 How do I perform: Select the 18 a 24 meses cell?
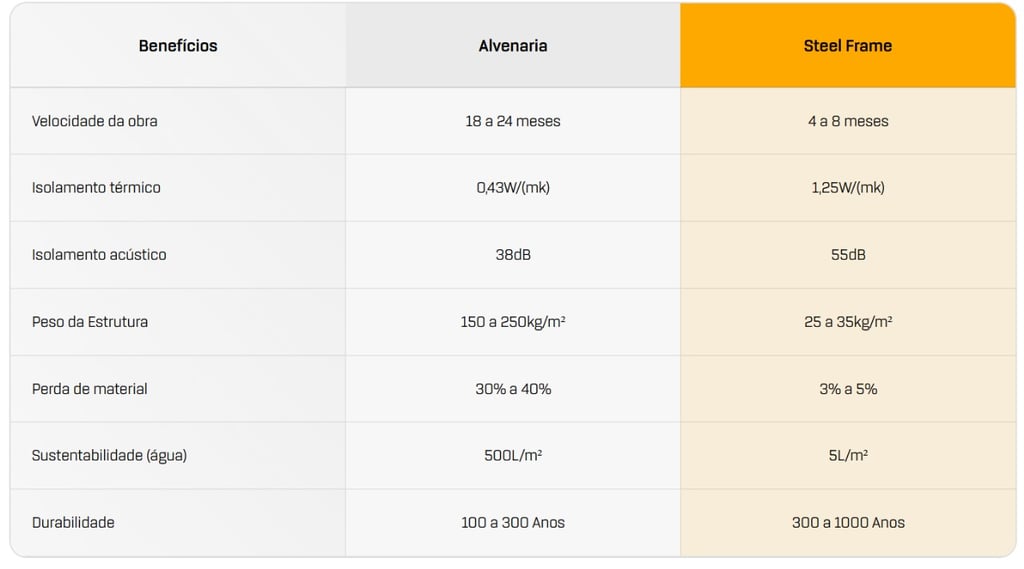click(x=513, y=121)
